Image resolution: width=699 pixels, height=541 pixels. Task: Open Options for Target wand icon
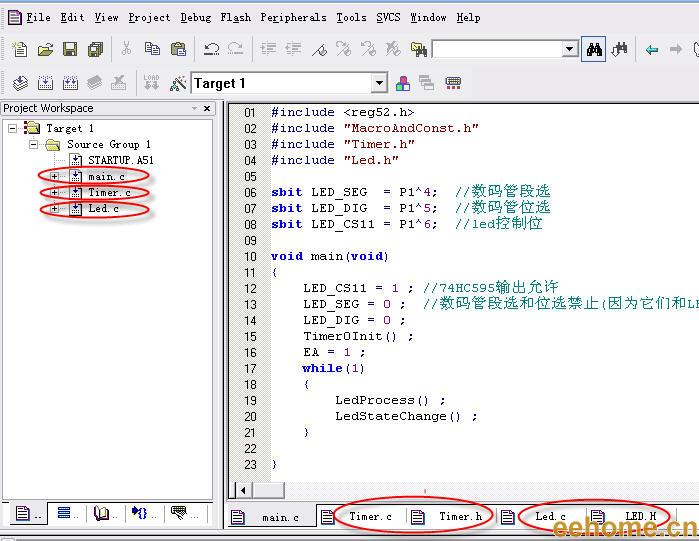point(178,83)
